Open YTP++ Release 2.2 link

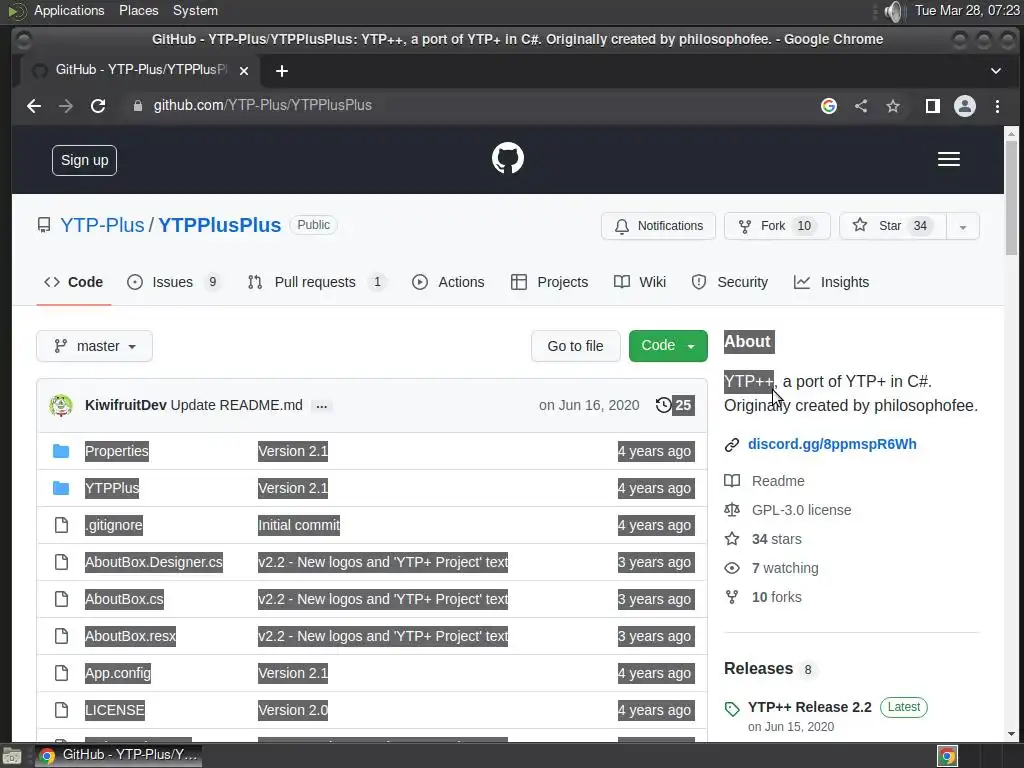pos(810,707)
